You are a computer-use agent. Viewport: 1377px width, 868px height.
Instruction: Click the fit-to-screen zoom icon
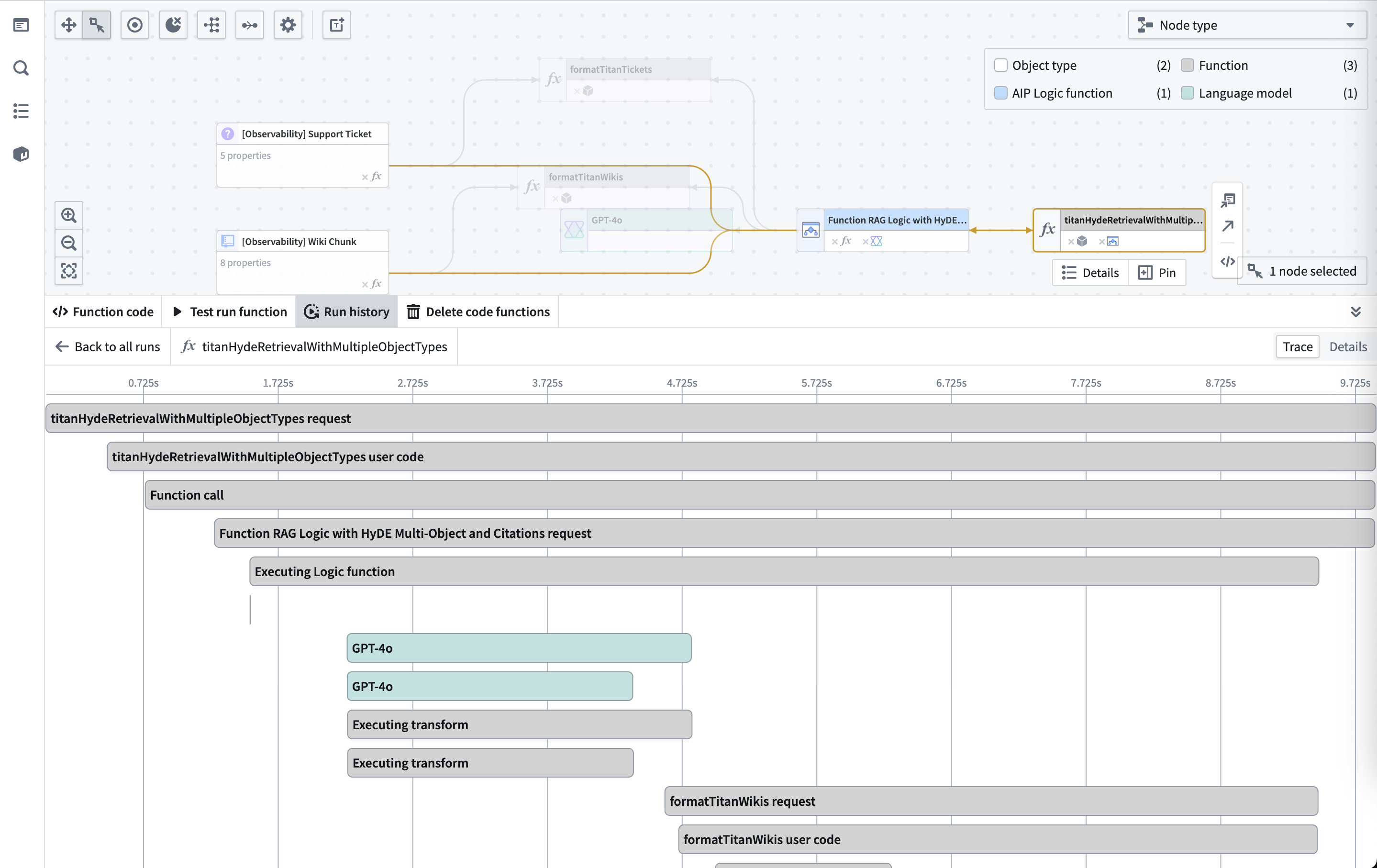pos(68,270)
